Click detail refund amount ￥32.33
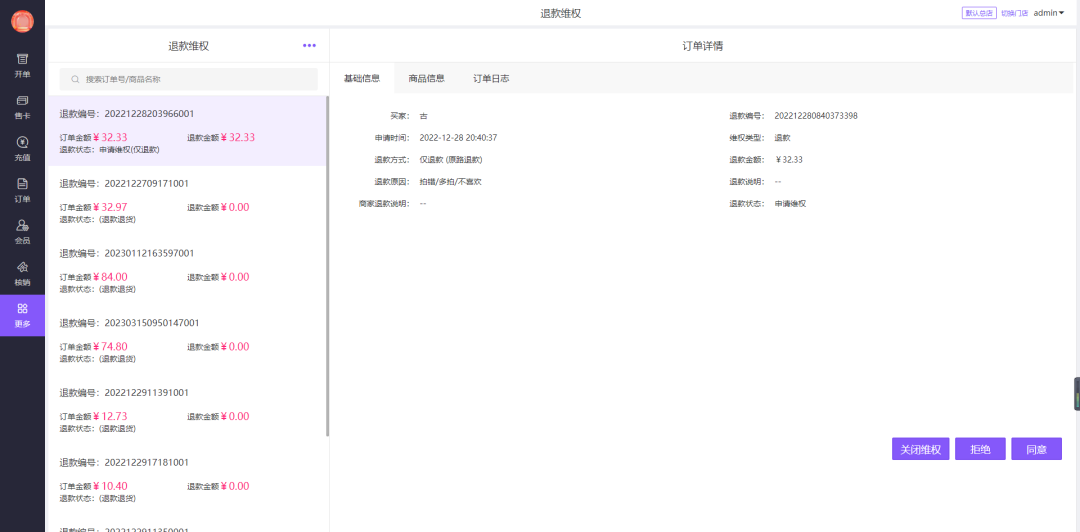The image size is (1080, 532). point(789,160)
